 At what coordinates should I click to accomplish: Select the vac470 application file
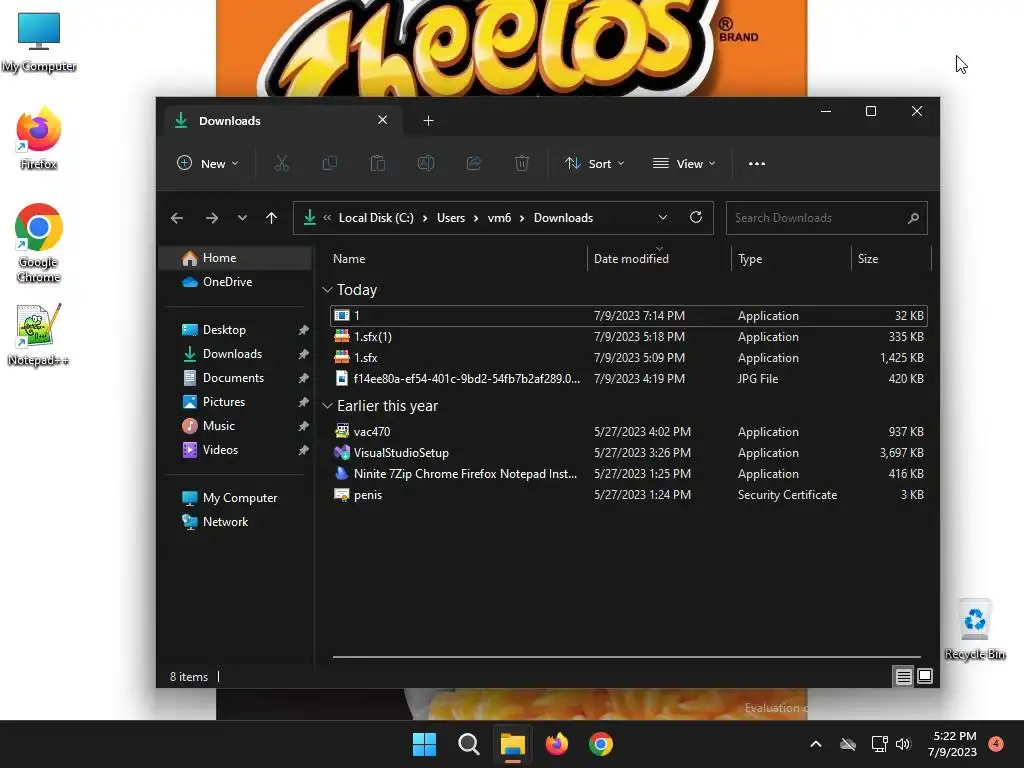629,432
